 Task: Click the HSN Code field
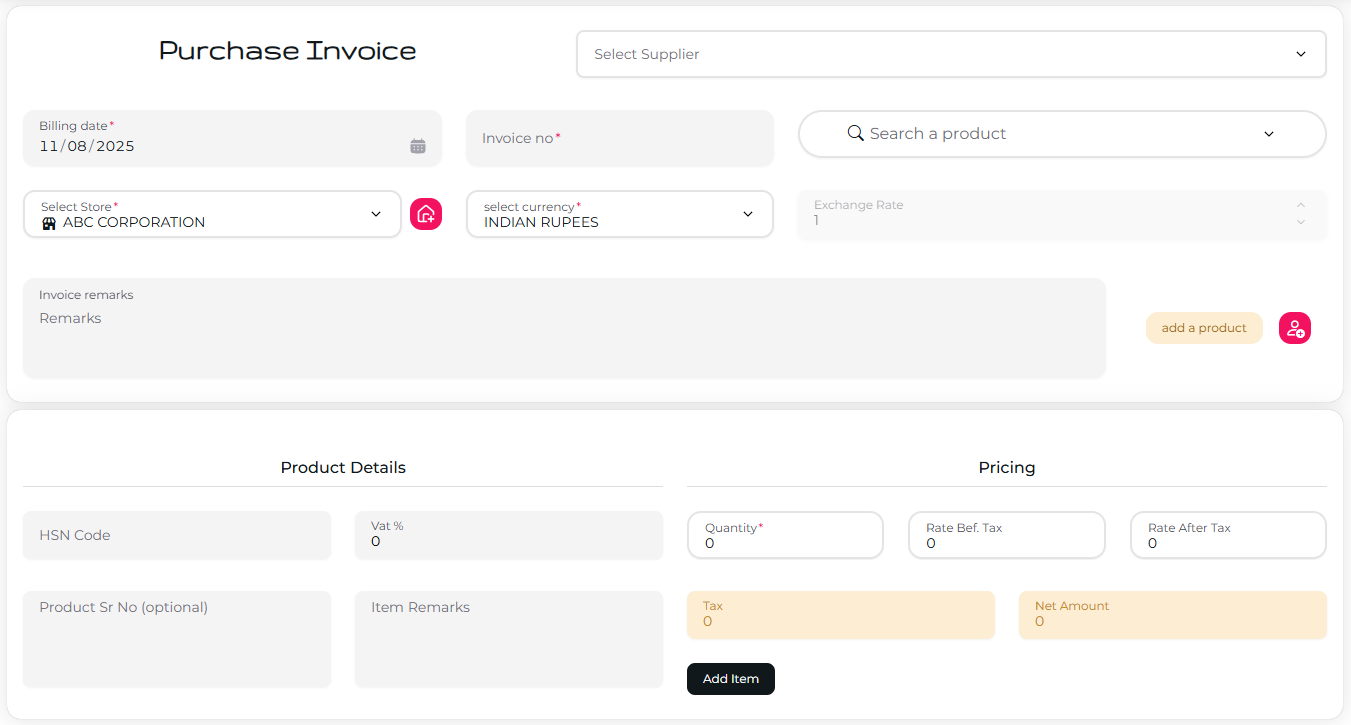point(176,535)
